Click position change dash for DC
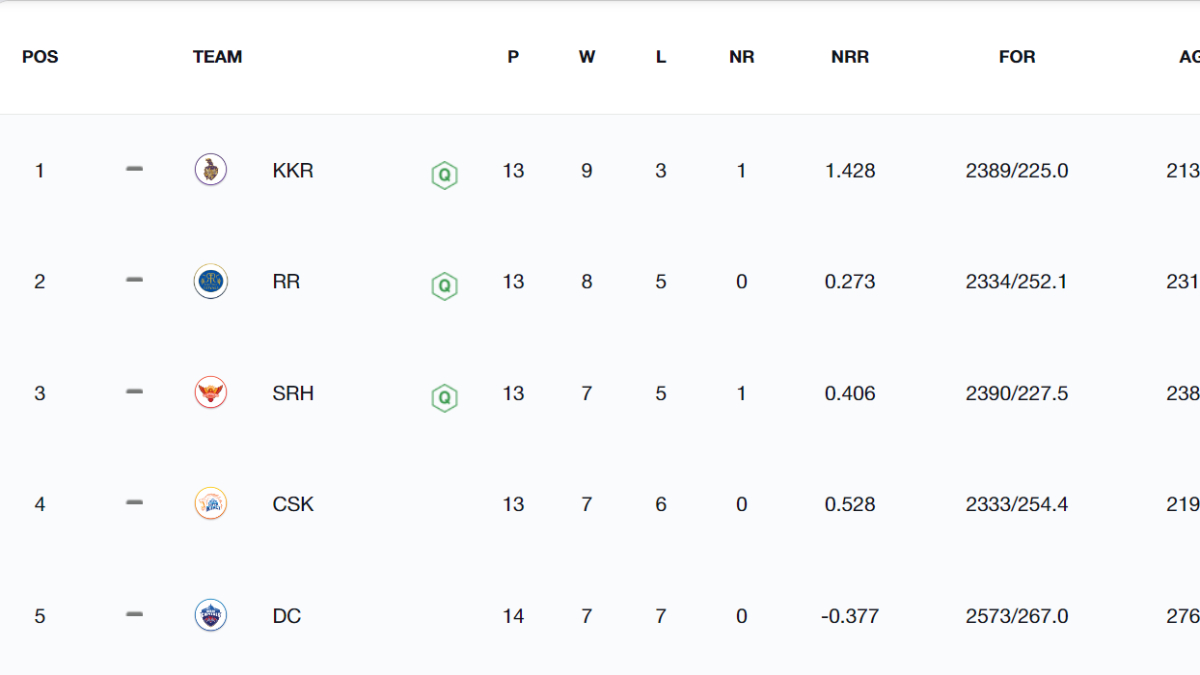This screenshot has width=1200, height=675. [134, 615]
